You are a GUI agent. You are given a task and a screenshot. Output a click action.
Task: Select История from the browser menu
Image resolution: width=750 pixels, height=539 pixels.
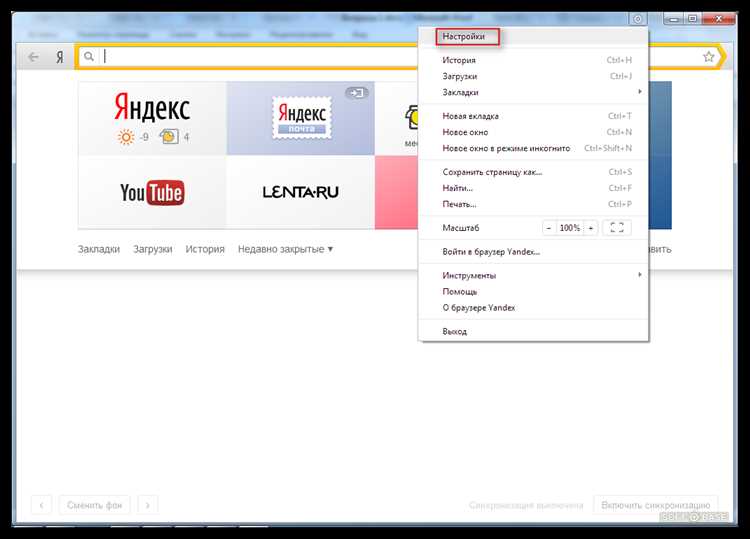[458, 60]
